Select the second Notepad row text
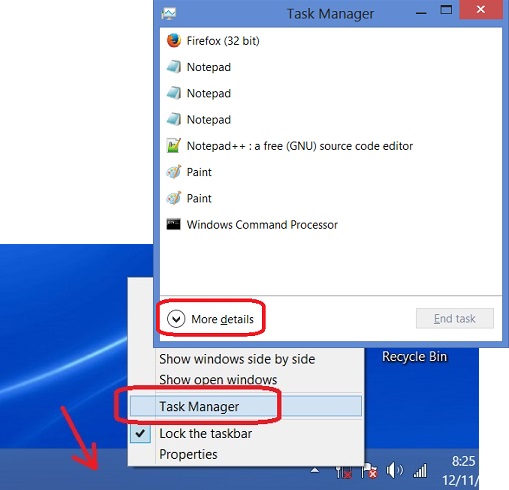Image resolution: width=509 pixels, height=490 pixels. pyautogui.click(x=209, y=93)
